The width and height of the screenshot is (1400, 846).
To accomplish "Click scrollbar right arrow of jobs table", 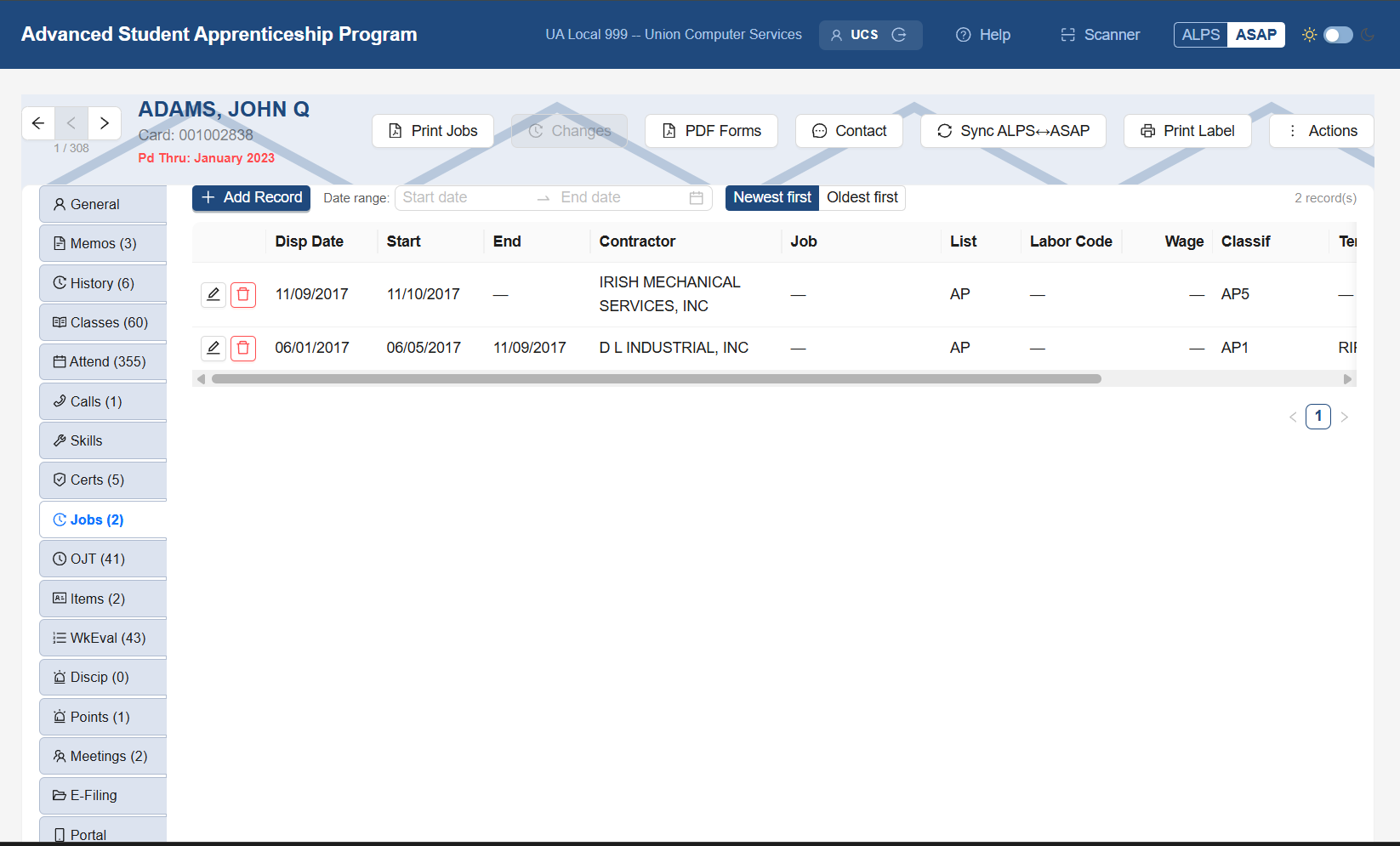I will (1347, 379).
